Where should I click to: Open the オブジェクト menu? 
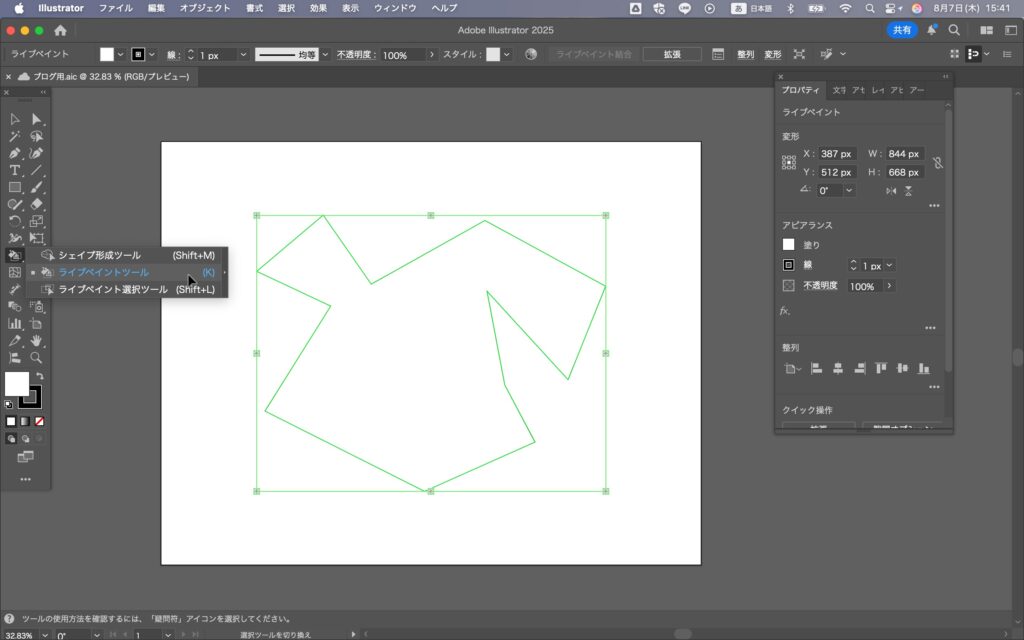coord(204,8)
